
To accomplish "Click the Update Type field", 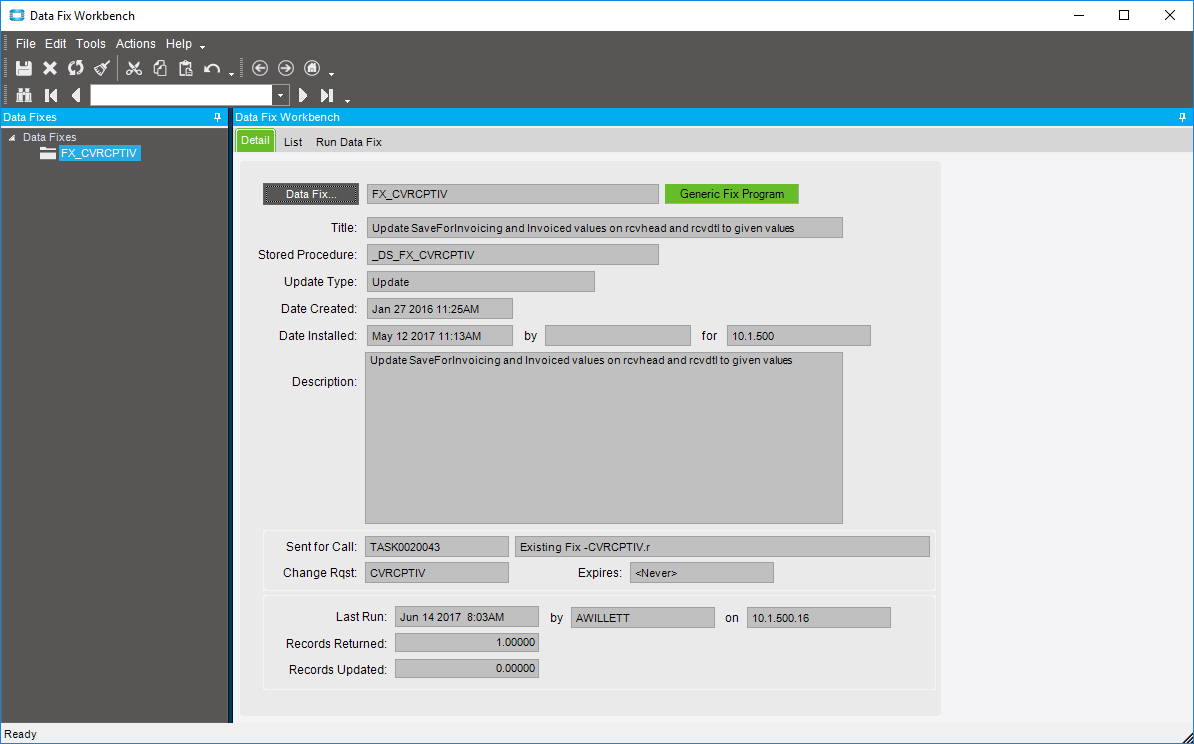I will [x=480, y=282].
